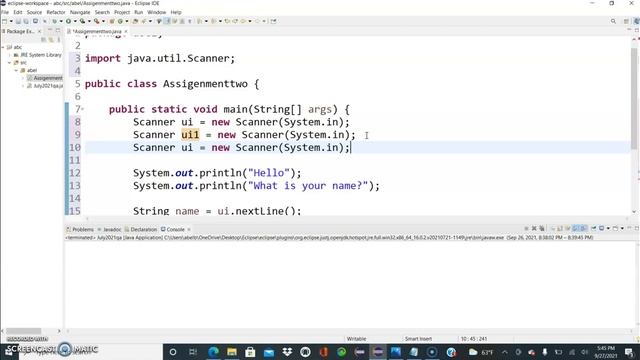Open File Explorer from the taskbar

click(232, 351)
